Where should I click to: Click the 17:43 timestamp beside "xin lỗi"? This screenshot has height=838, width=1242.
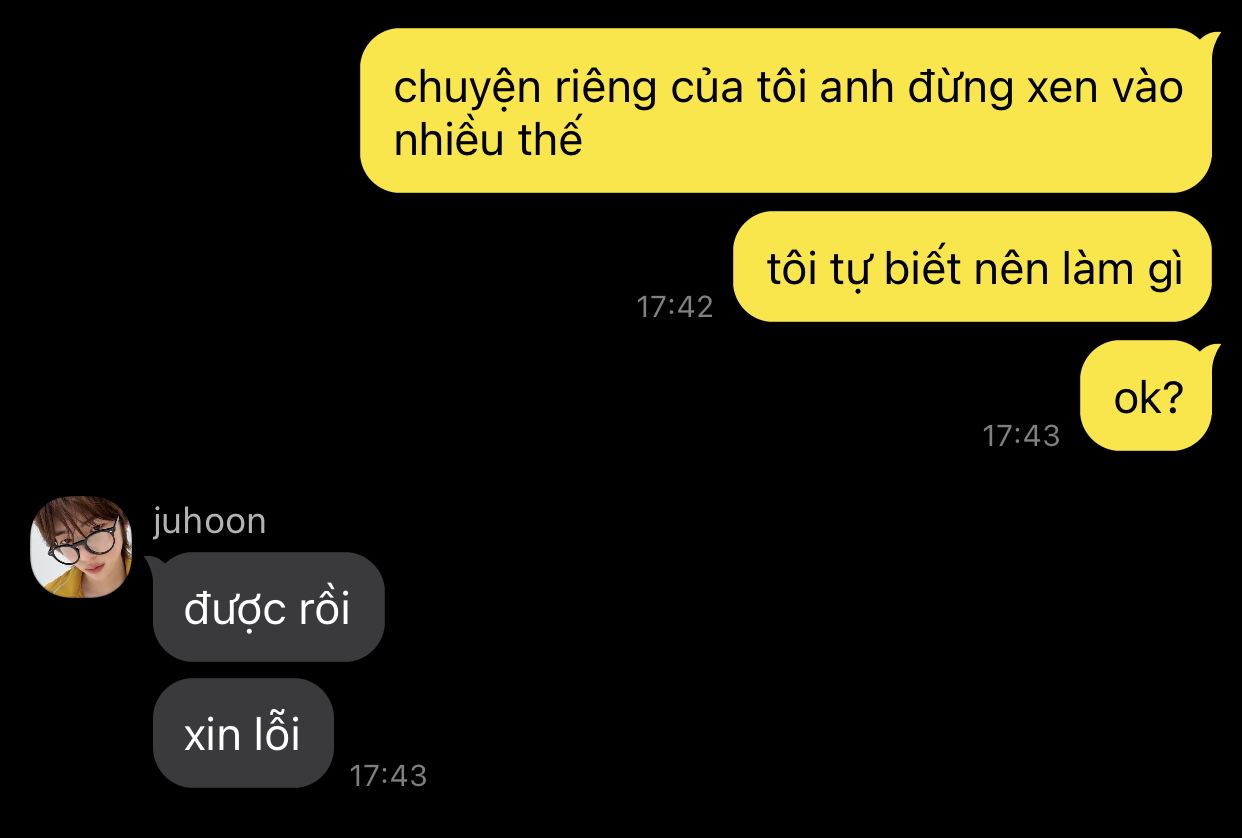point(388,775)
